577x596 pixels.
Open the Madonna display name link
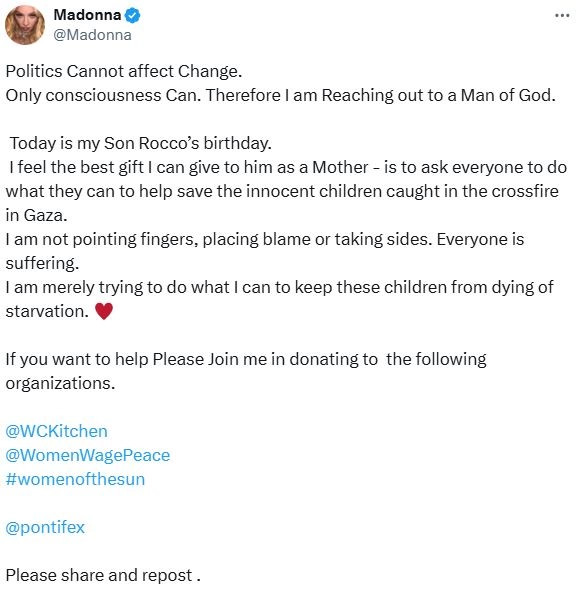coord(87,15)
